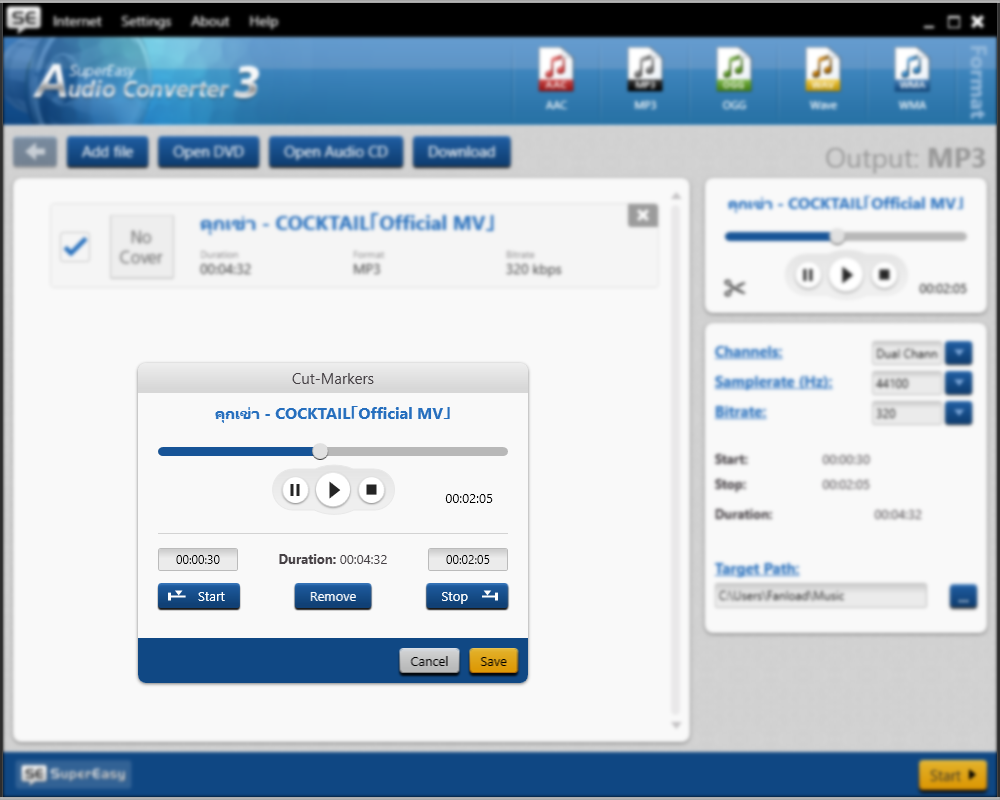
Task: Click the Bitrate link
Action: tap(740, 412)
